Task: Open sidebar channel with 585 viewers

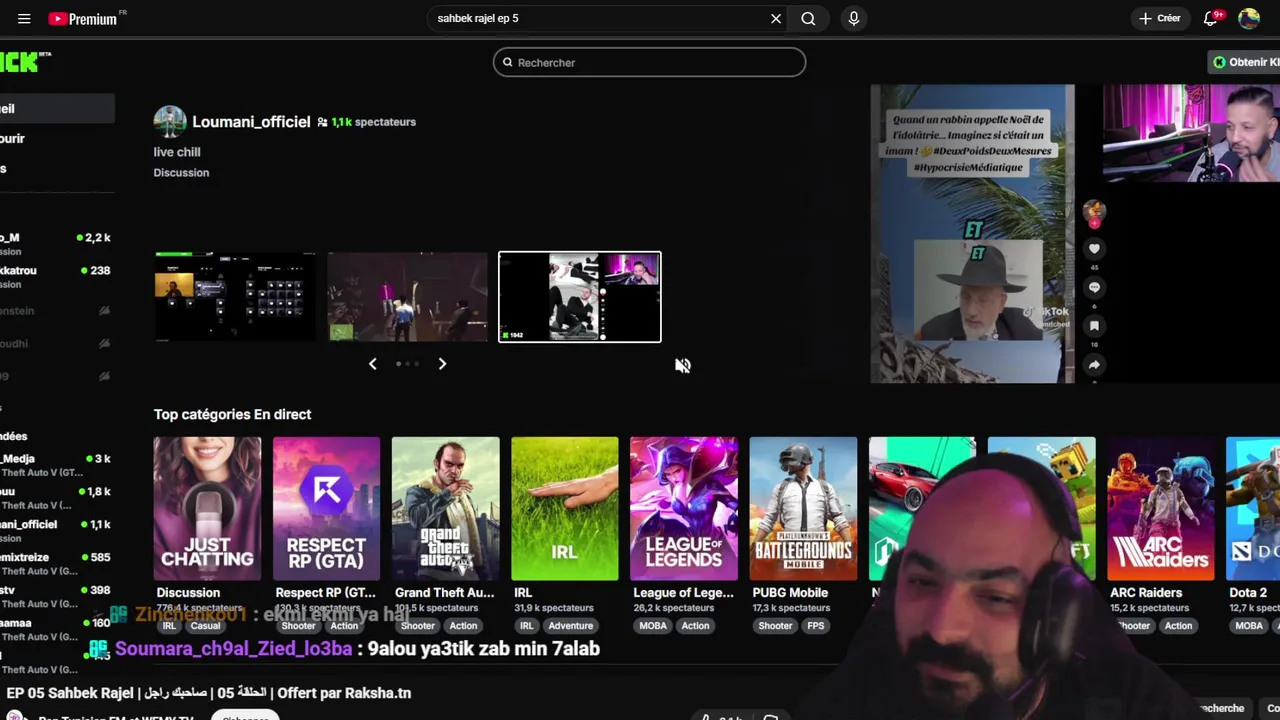Action: (55, 564)
